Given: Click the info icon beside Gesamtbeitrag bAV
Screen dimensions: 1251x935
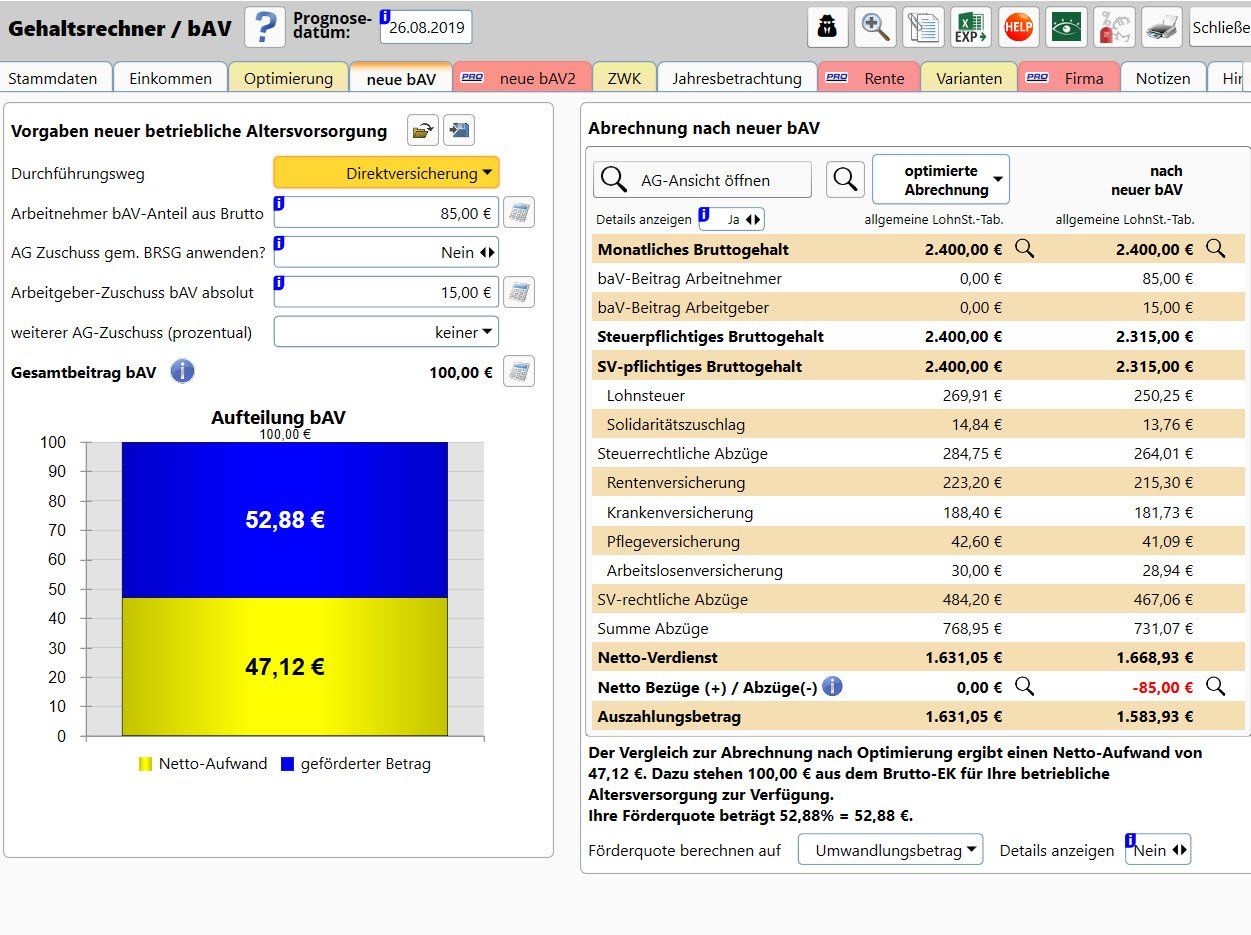Looking at the screenshot, I should (x=182, y=372).
